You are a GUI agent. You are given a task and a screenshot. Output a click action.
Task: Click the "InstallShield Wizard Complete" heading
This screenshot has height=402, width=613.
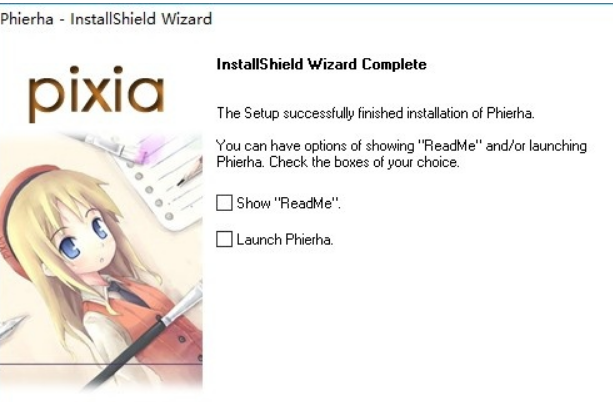click(321, 64)
